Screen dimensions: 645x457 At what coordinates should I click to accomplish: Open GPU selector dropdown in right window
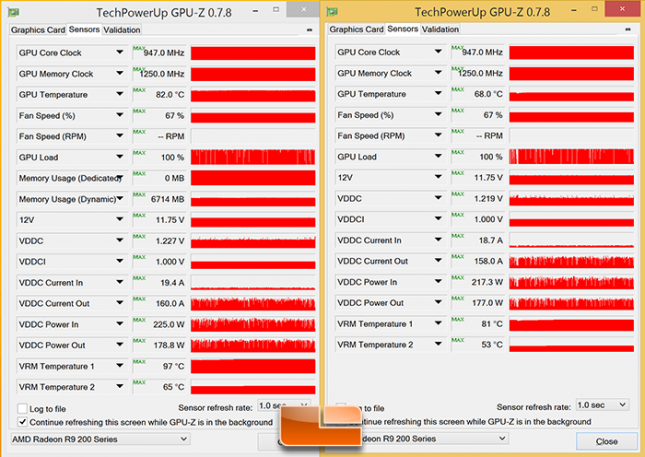click(x=434, y=438)
